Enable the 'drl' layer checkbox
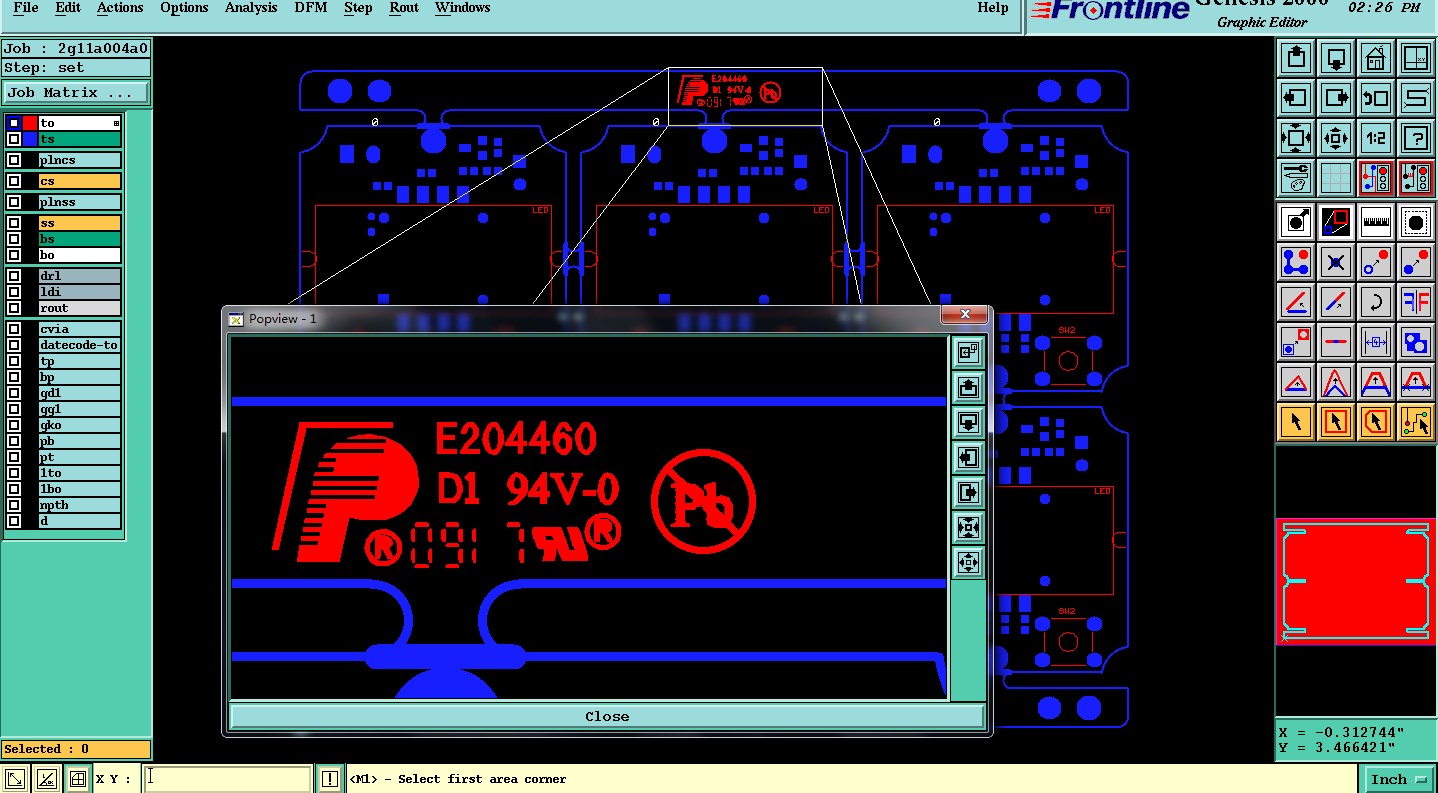Viewport: 1438px width, 793px height. pyautogui.click(x=14, y=276)
